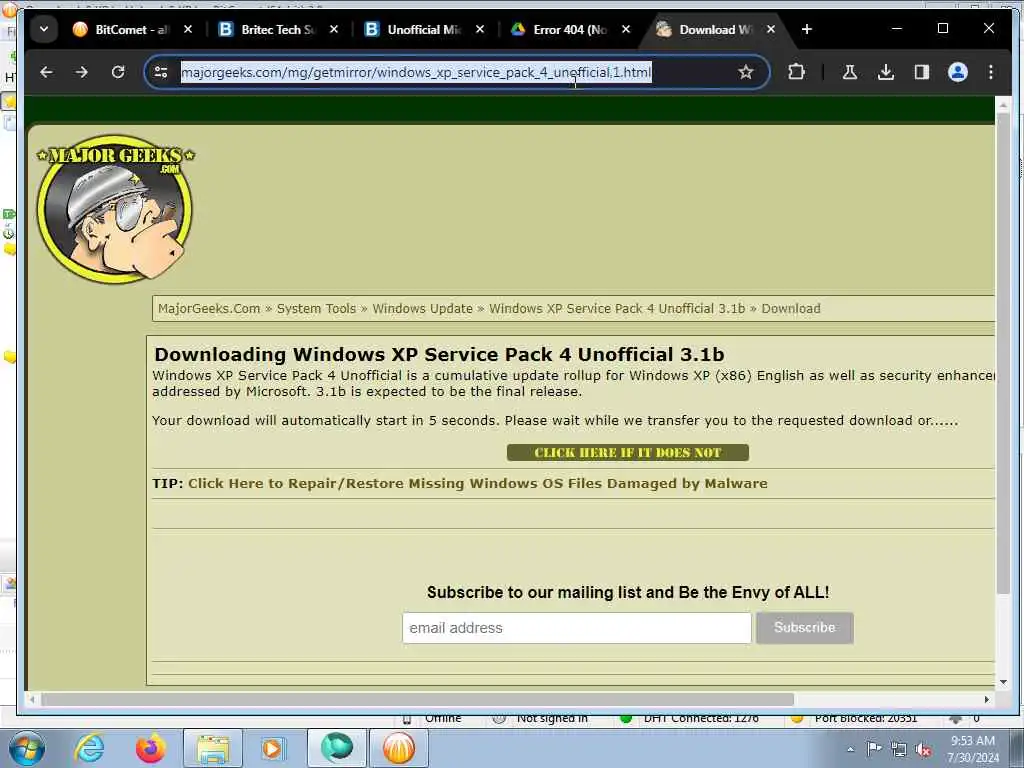
Task: Switch to the green globe browser taskbar app
Action: 336,748
